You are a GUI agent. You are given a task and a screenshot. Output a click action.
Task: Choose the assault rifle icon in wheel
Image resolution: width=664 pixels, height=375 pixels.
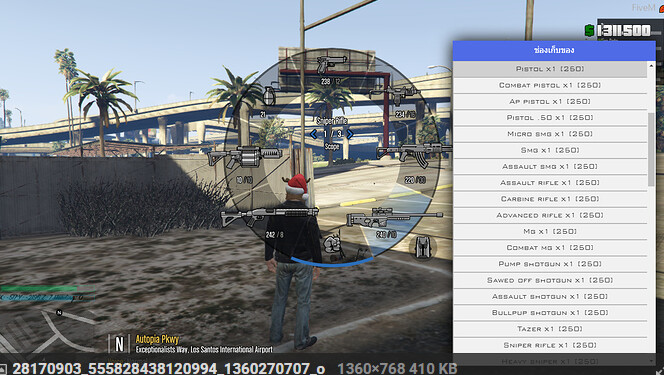(x=414, y=154)
